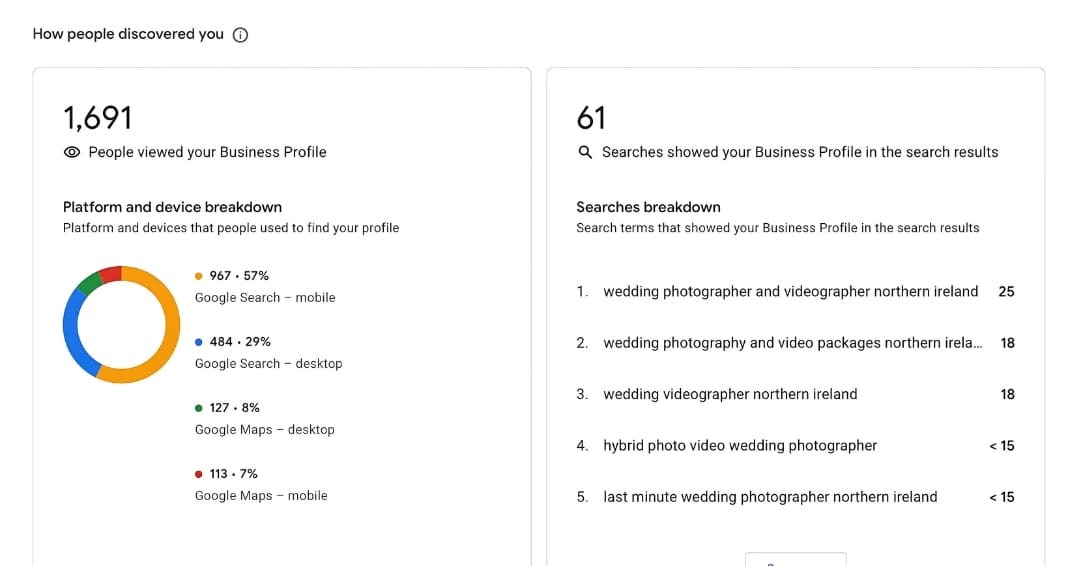Select 'wedding videographer northern ireland' search term

[x=730, y=394]
